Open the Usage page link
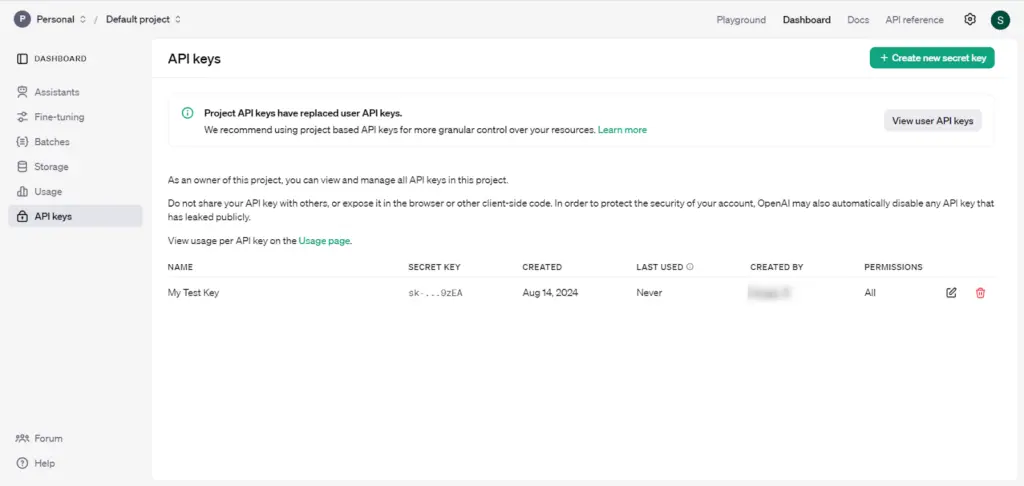This screenshot has width=1024, height=486. tap(325, 241)
